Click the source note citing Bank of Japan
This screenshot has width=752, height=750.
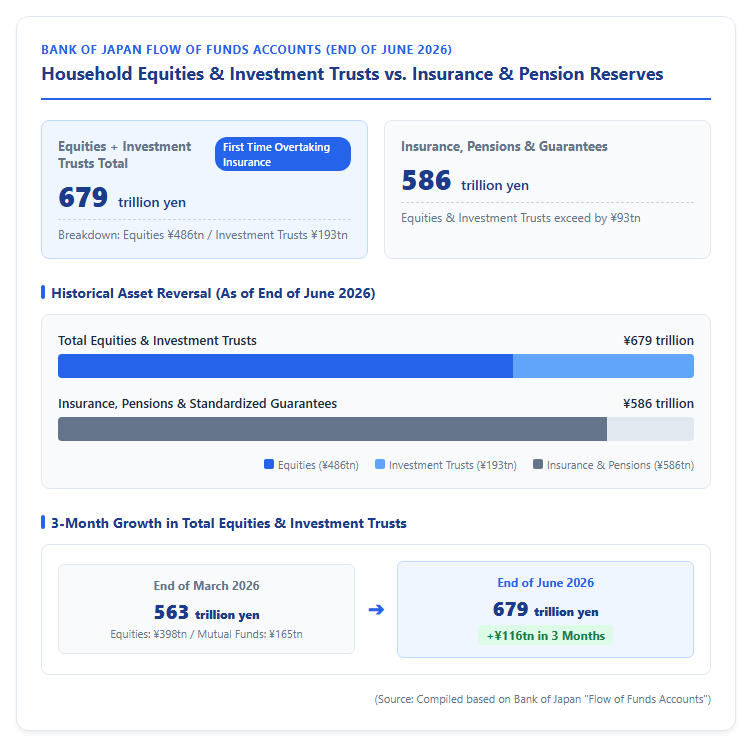tap(542, 699)
